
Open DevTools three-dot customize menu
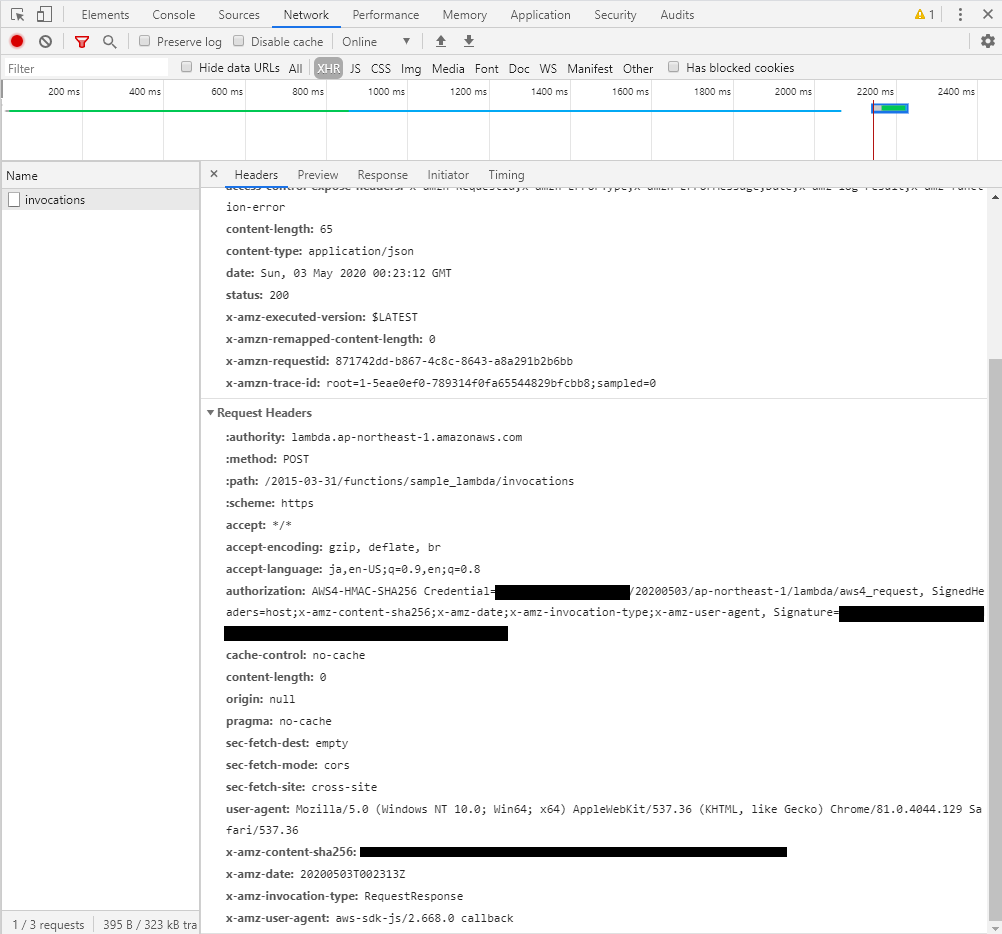pos(960,15)
